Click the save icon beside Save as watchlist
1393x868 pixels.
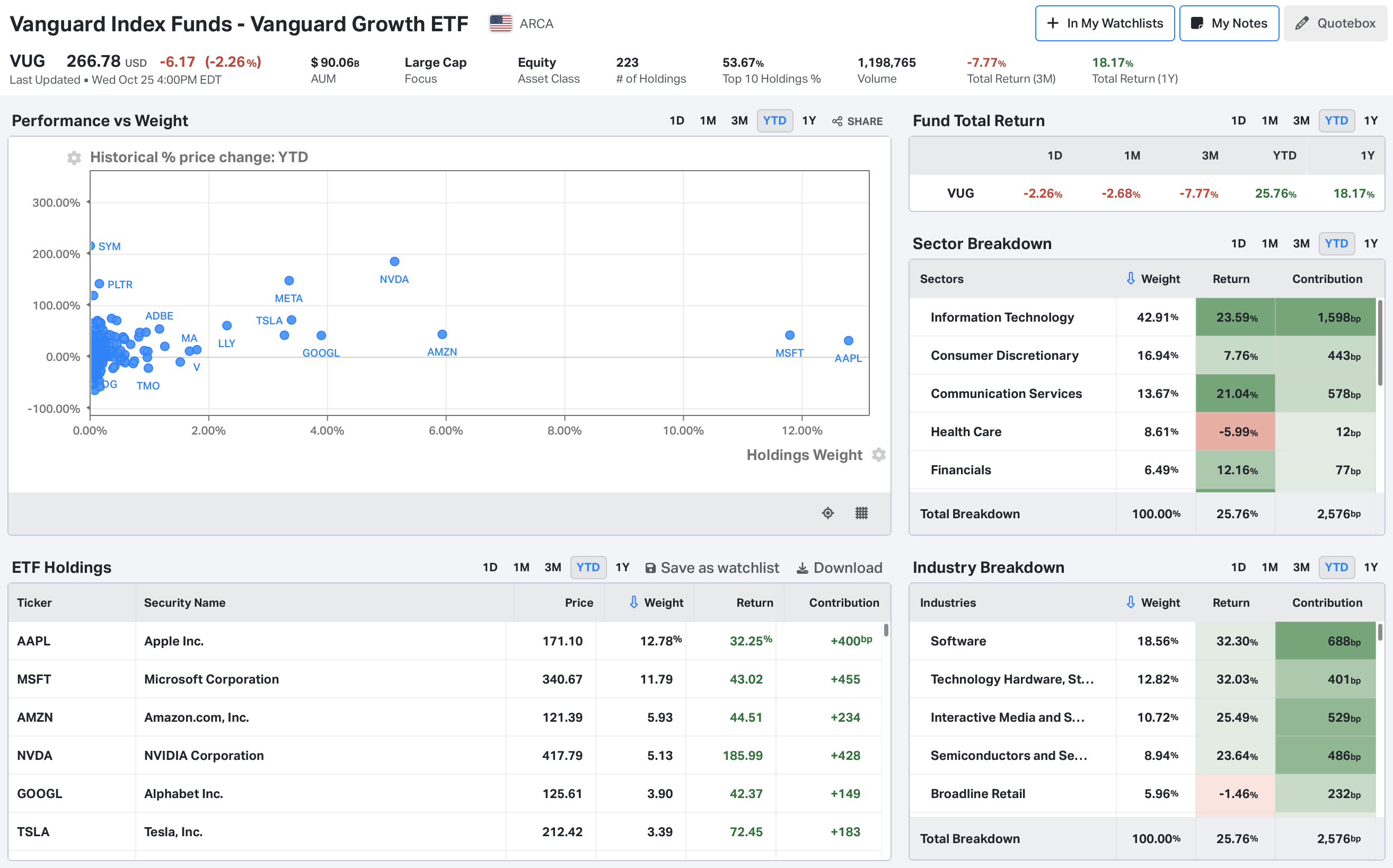pos(650,568)
